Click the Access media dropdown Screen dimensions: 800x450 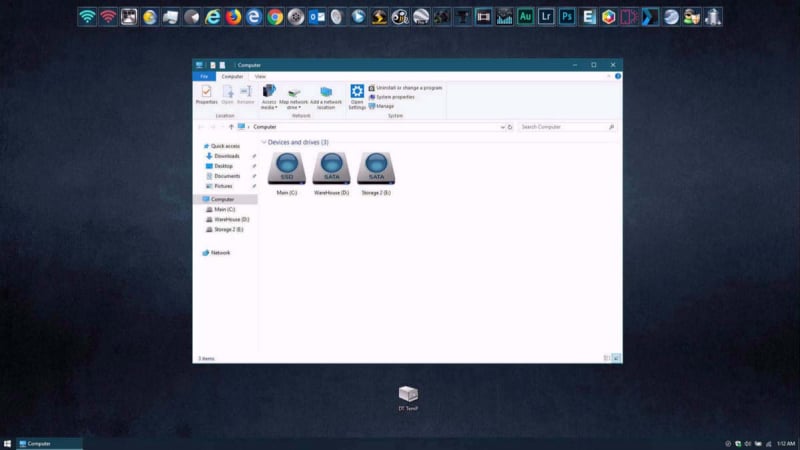(x=269, y=97)
